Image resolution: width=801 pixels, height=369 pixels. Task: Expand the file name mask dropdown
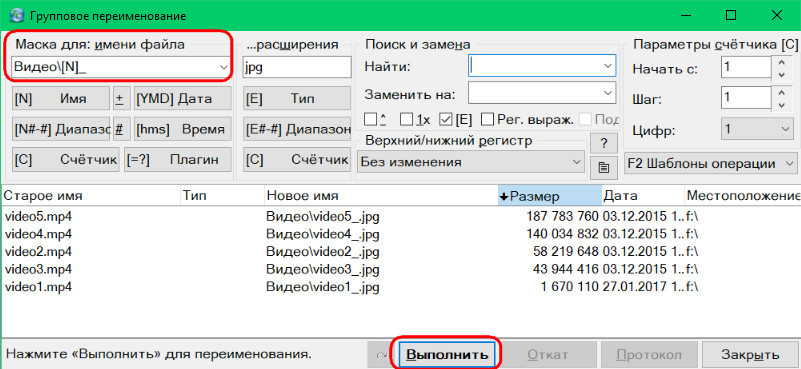tap(223, 67)
